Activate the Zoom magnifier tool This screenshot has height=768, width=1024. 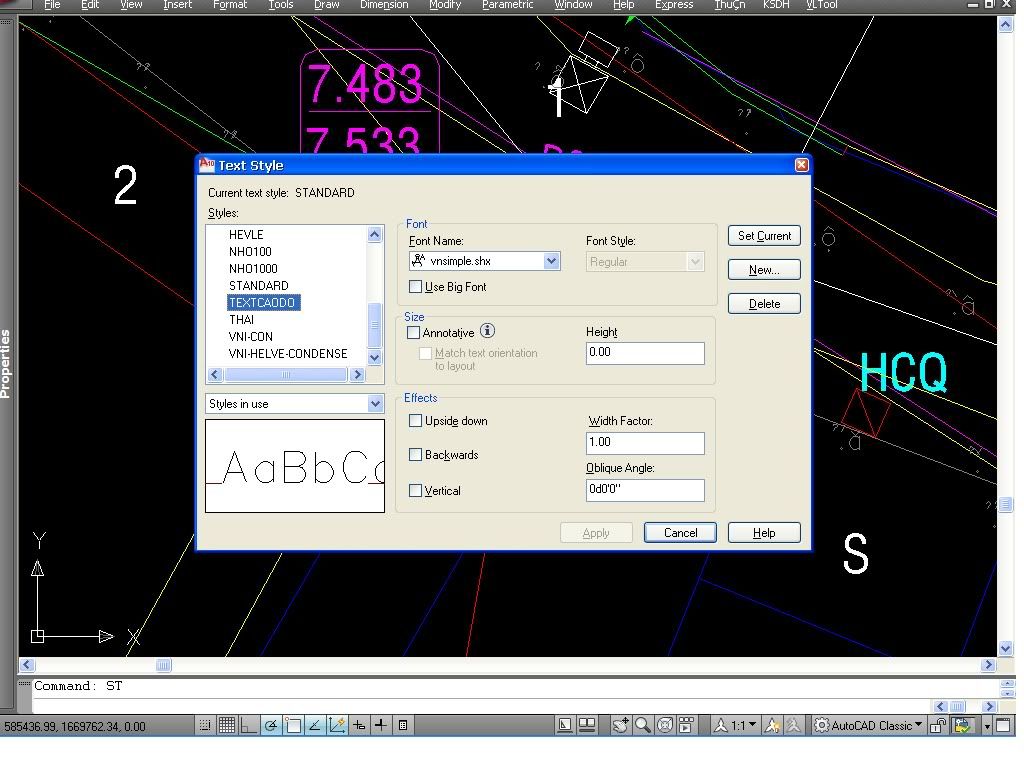coord(643,725)
